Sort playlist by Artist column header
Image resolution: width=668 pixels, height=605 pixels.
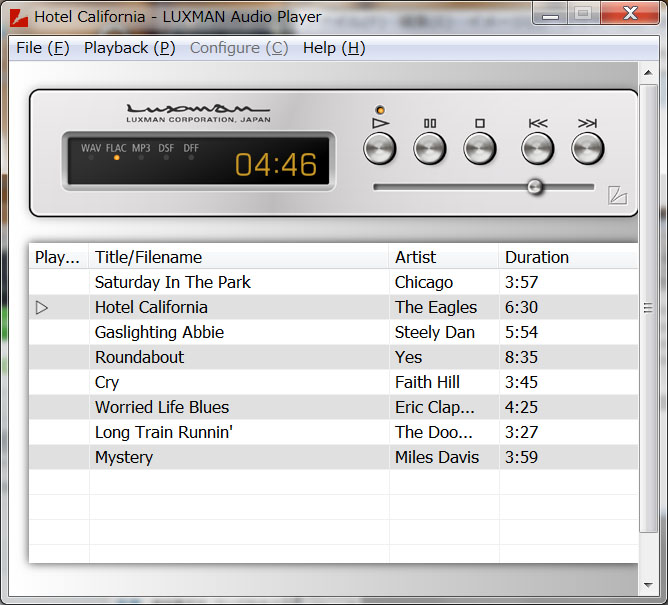443,257
